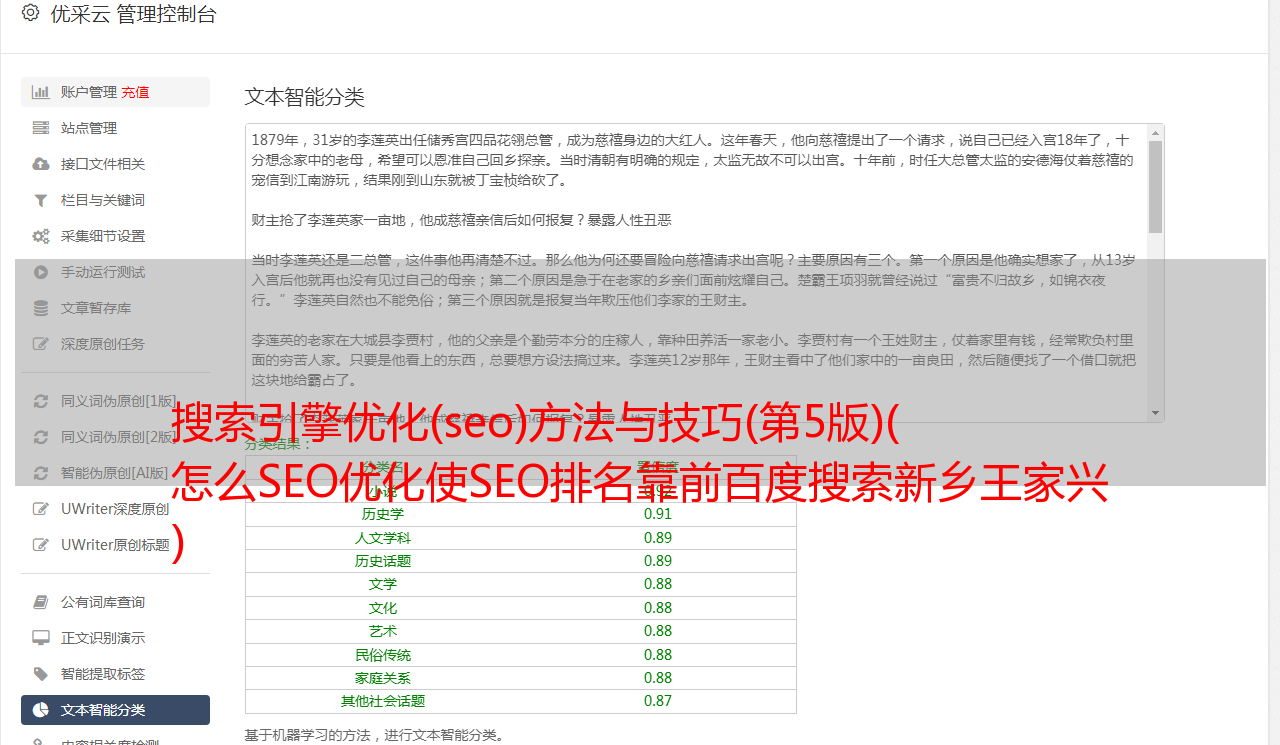Image resolution: width=1280 pixels, height=745 pixels.
Task: Click the server icon beside 站点管理
Action: (41, 128)
